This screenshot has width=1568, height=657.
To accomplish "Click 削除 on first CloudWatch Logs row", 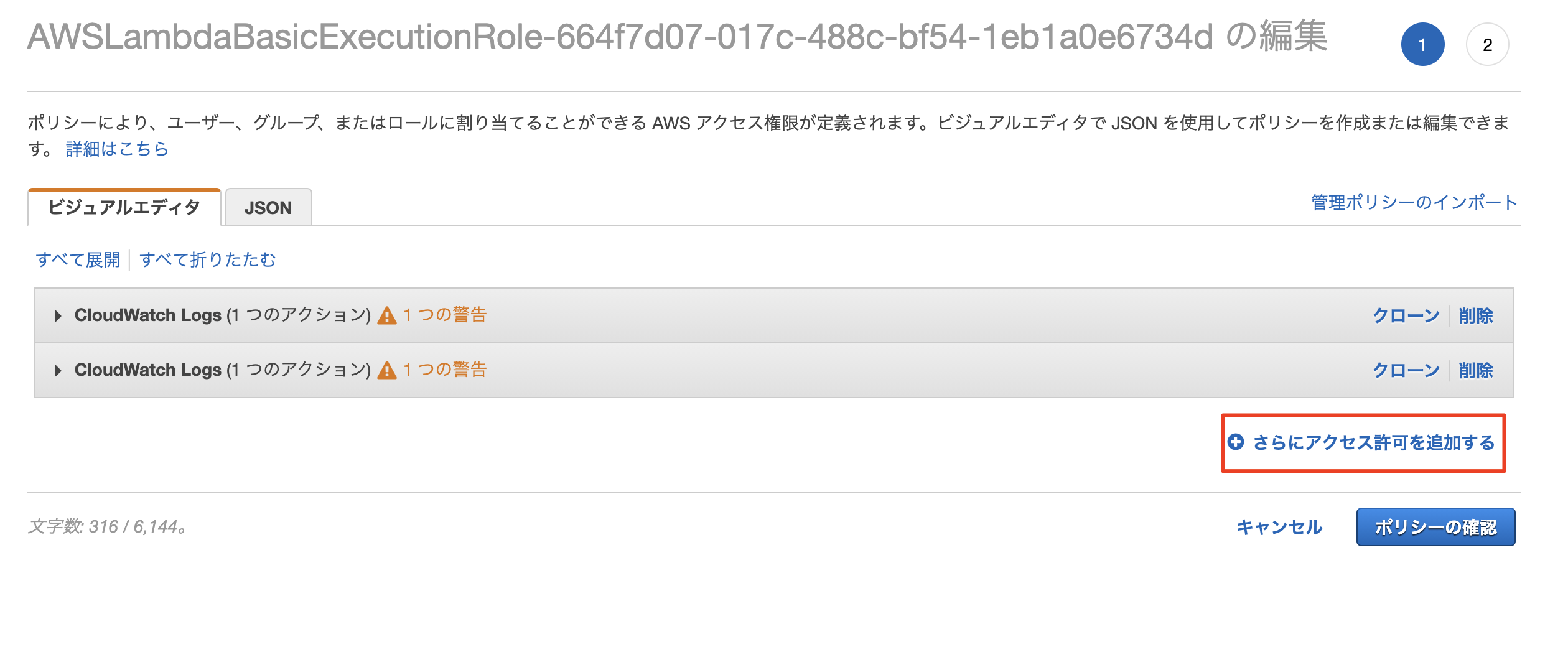I will [x=1476, y=315].
